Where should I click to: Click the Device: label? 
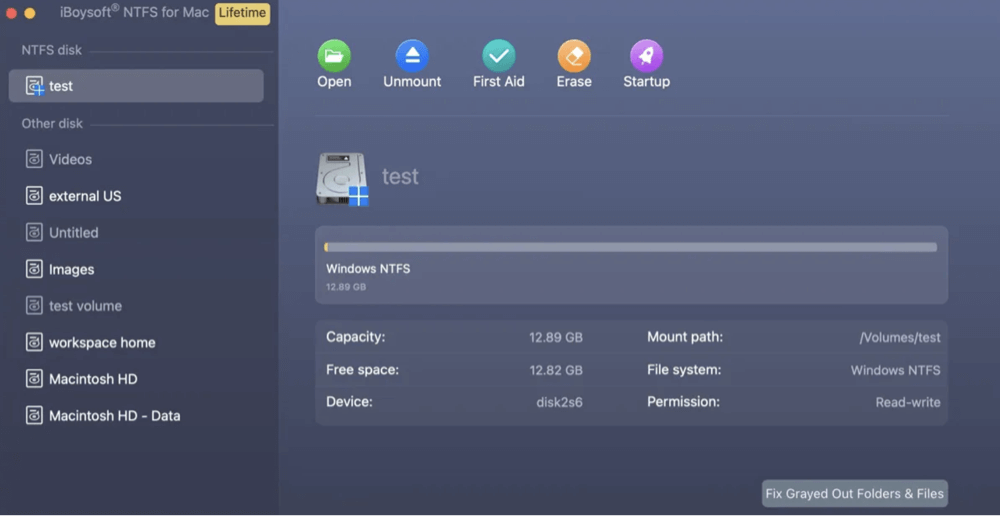click(349, 402)
